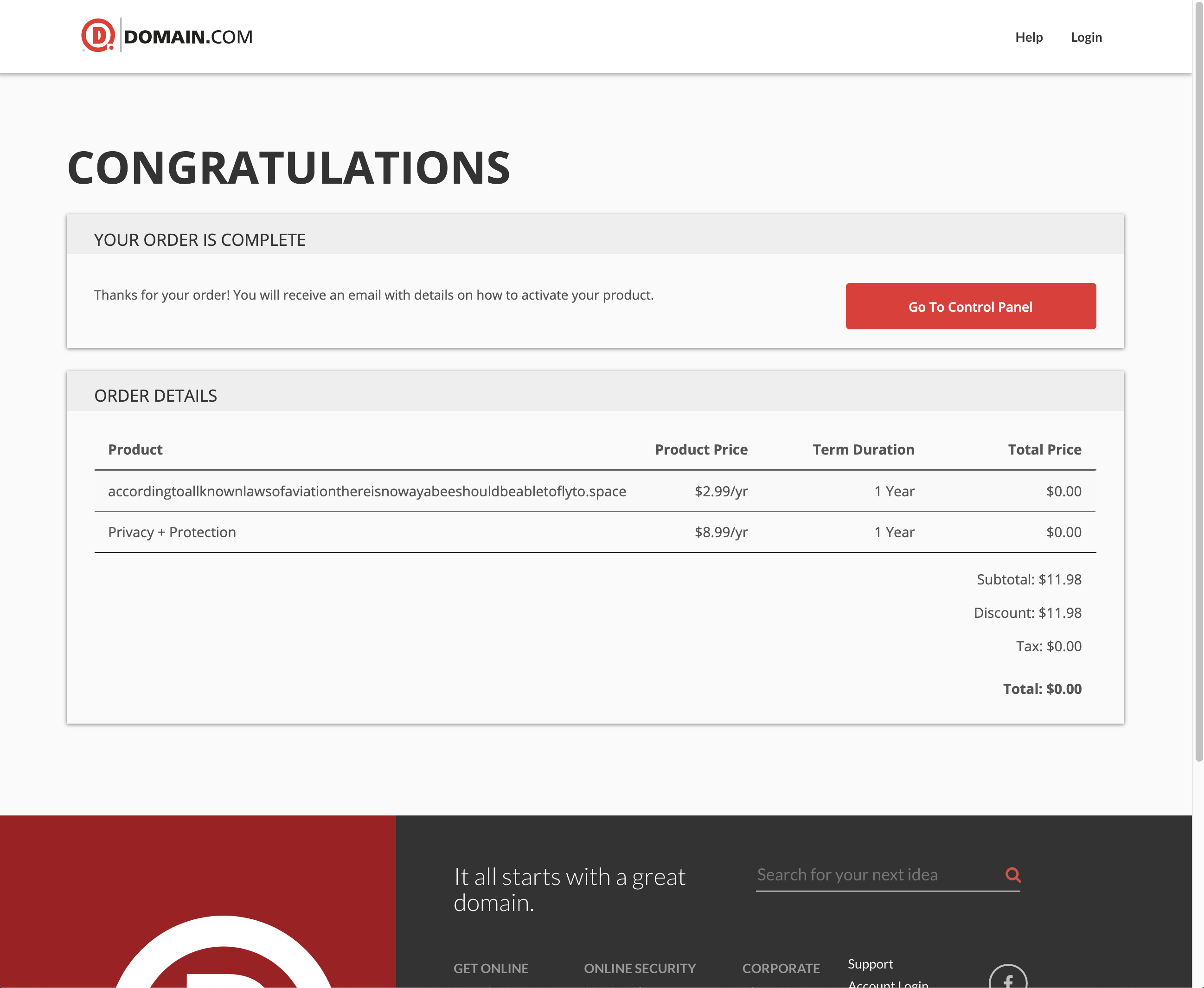The image size is (1204, 988).
Task: Click the Account Login footer link
Action: pyautogui.click(x=888, y=983)
